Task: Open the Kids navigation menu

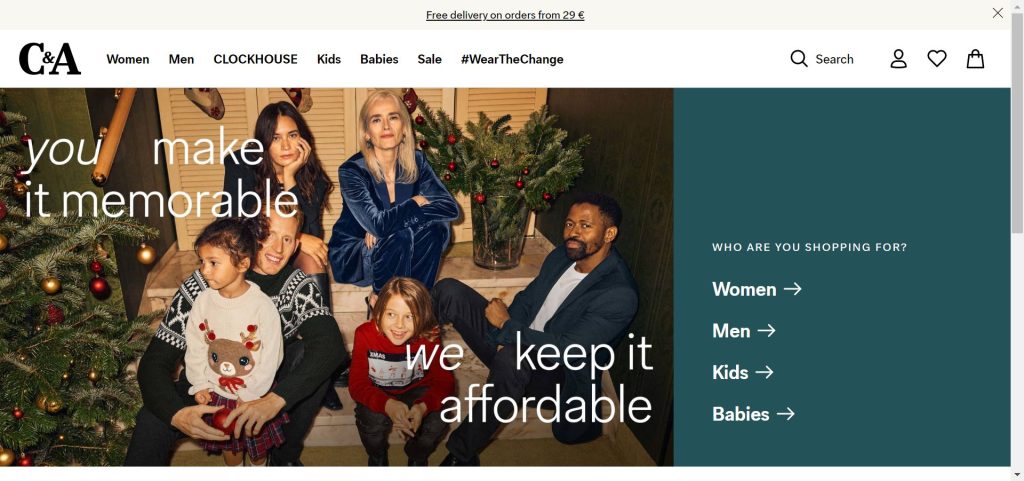Action: (328, 59)
